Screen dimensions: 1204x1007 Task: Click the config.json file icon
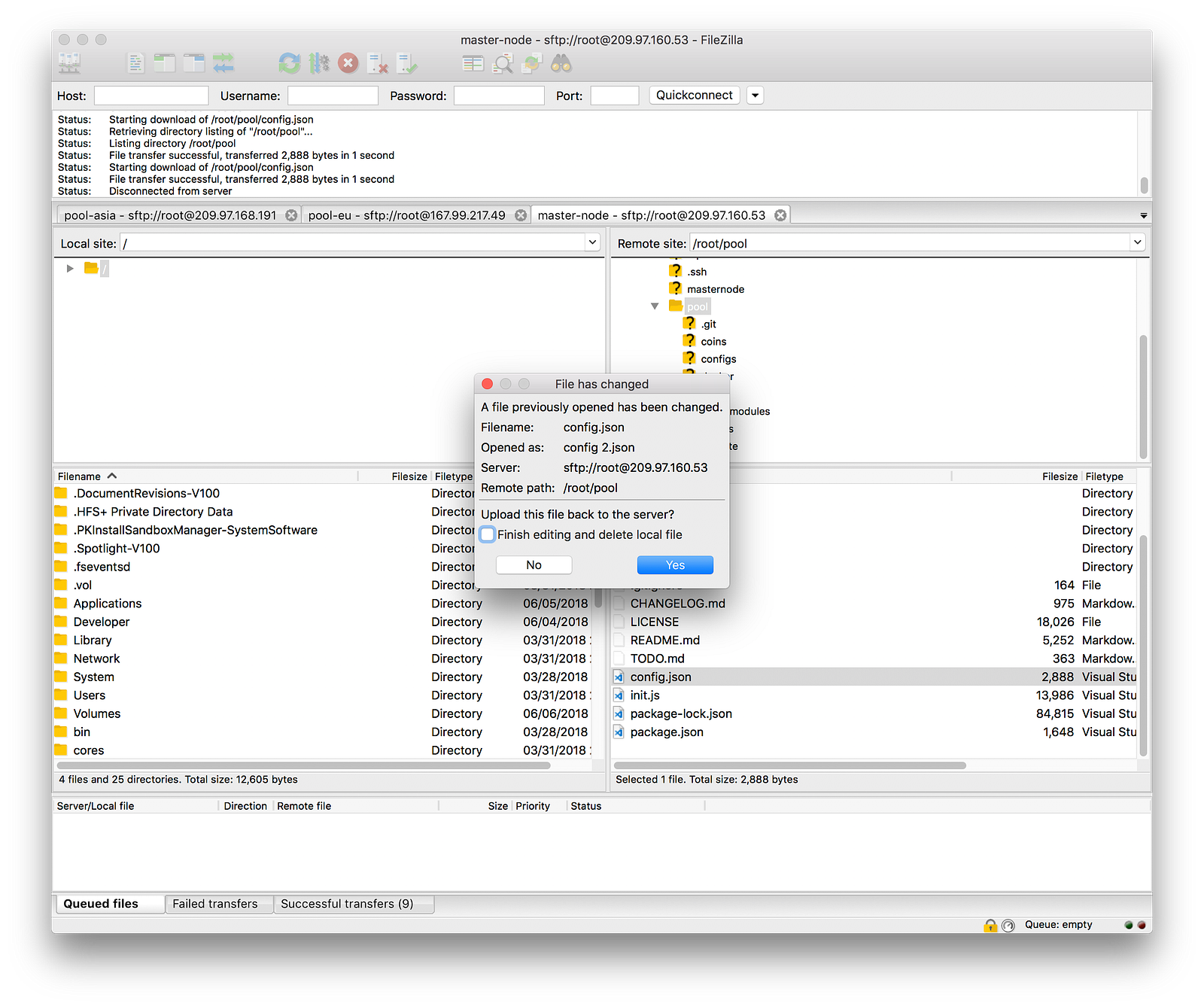tap(619, 677)
